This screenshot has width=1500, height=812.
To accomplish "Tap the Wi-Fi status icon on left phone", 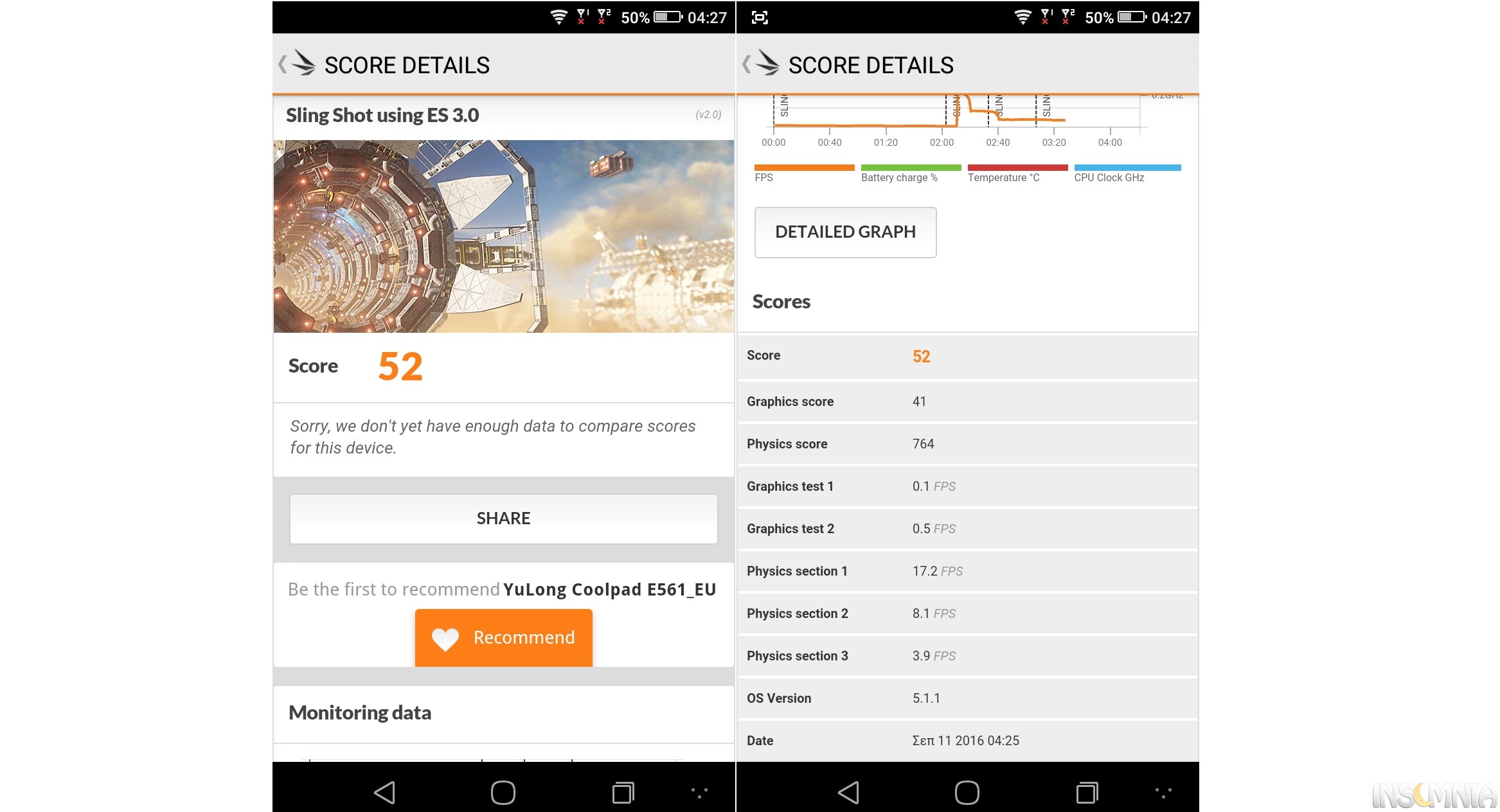I will tap(559, 17).
